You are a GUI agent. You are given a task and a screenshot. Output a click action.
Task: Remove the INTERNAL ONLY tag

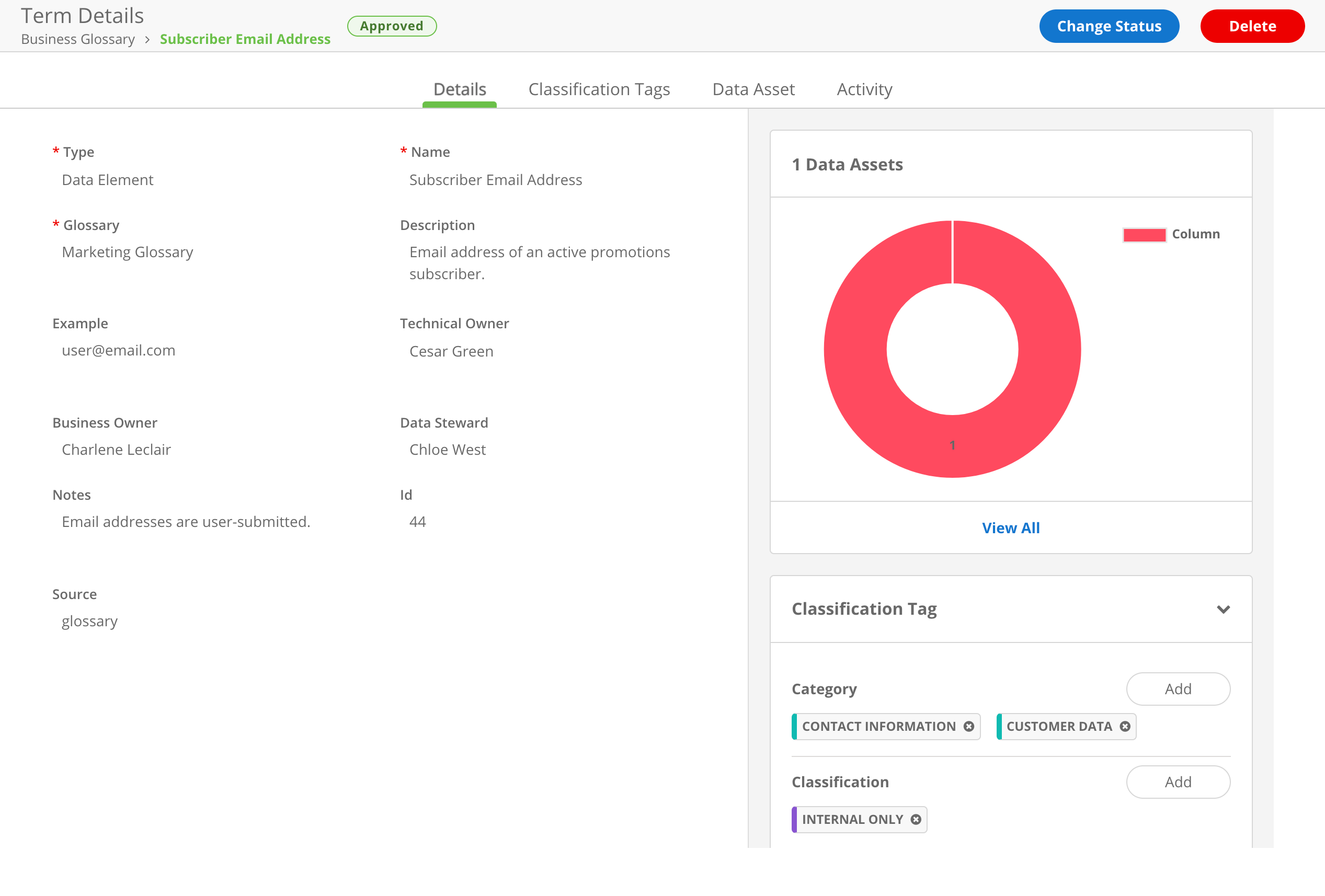[916, 819]
